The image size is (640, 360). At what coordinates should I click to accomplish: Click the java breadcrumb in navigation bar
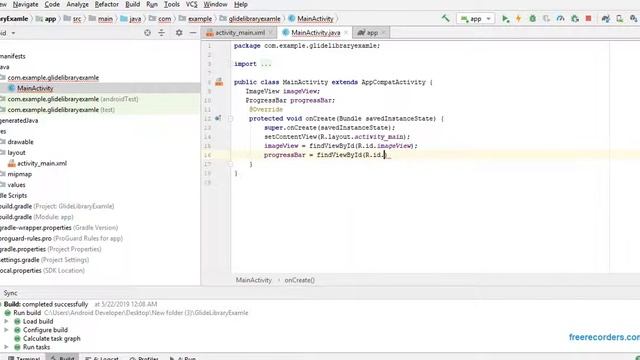click(x=131, y=19)
